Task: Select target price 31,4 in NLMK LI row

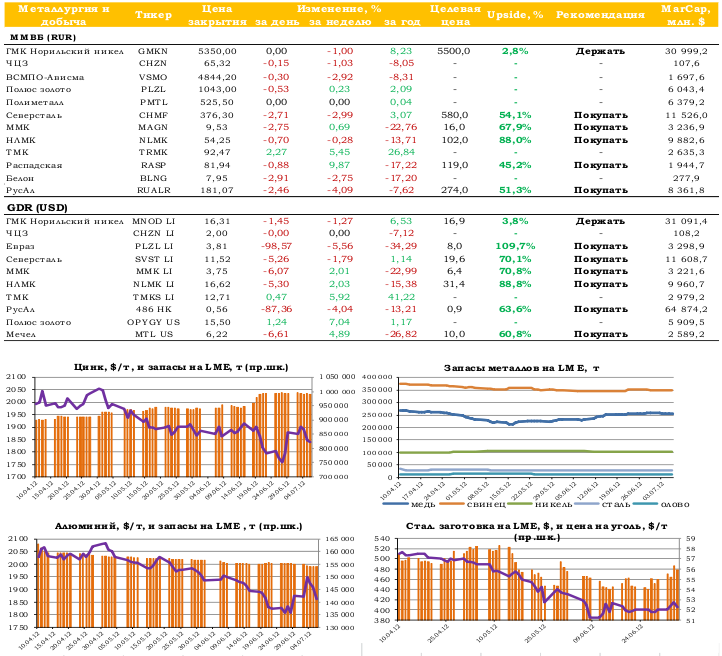Action: [454, 284]
